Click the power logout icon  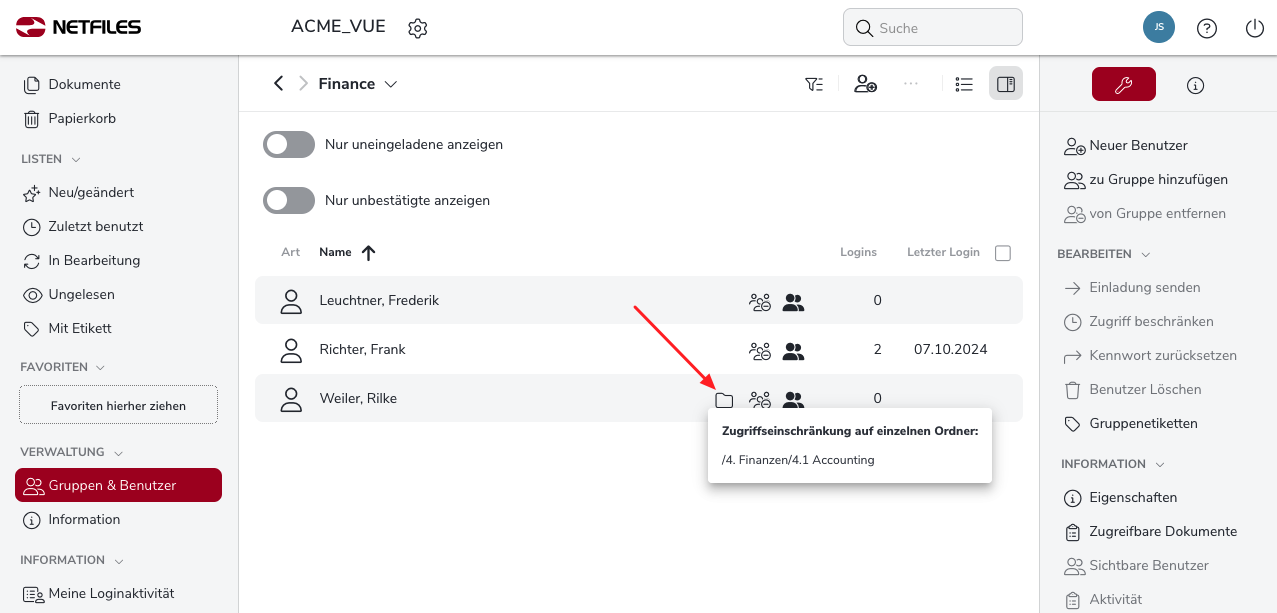click(1255, 28)
